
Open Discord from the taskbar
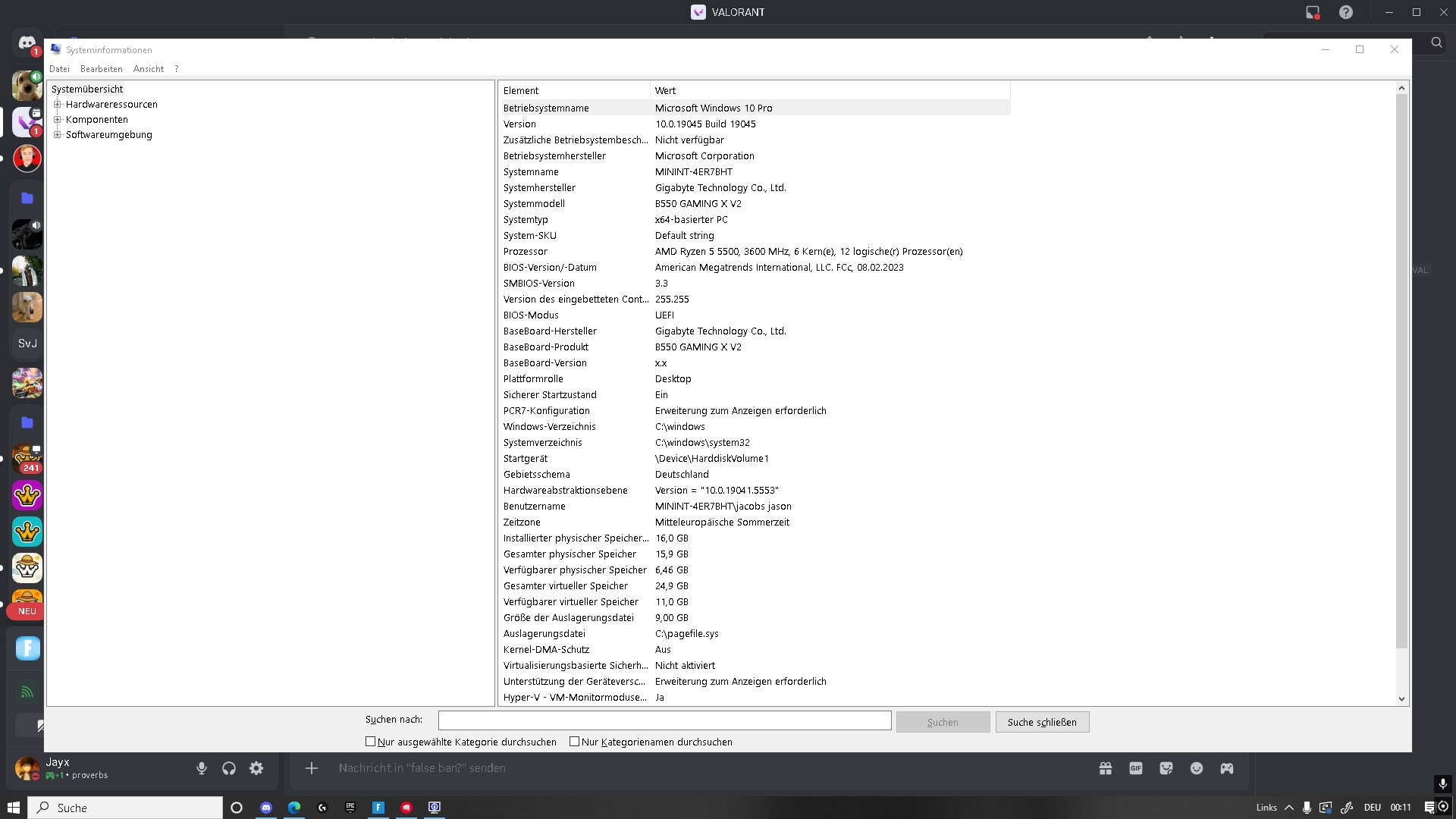(266, 808)
